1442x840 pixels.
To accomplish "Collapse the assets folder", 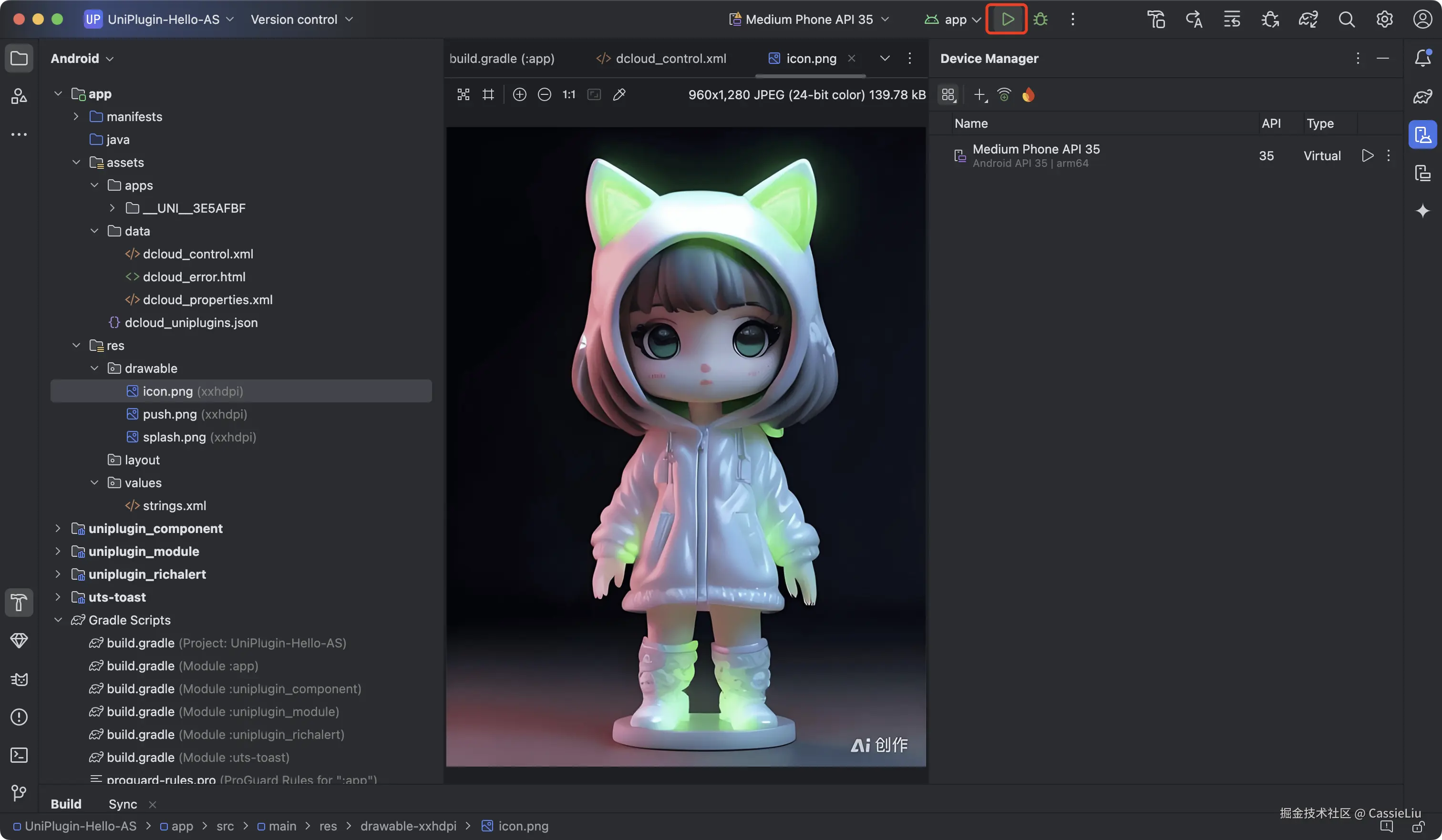I will 76,163.
